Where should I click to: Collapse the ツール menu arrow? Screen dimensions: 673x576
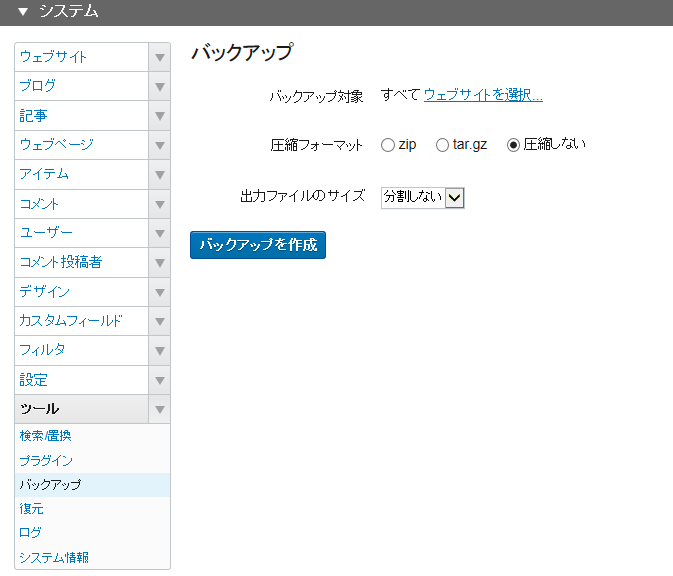[160, 409]
